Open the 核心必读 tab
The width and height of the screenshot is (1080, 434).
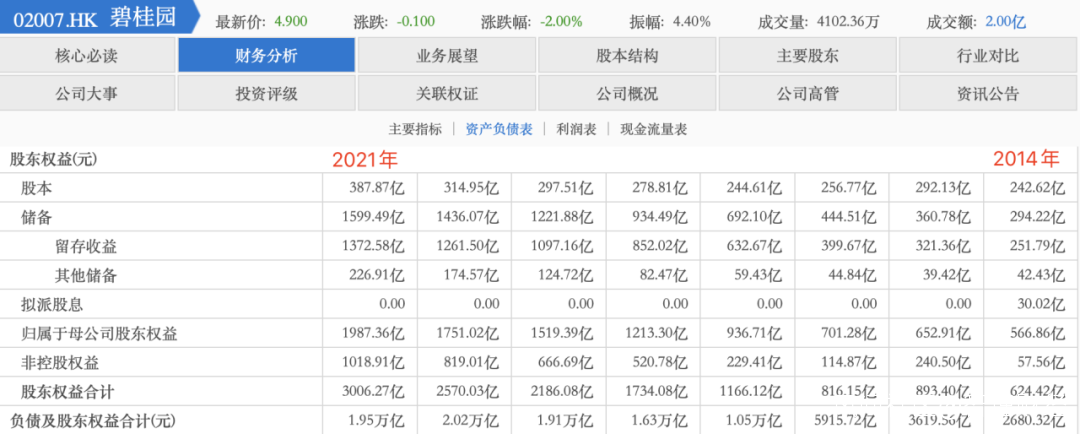[87, 56]
